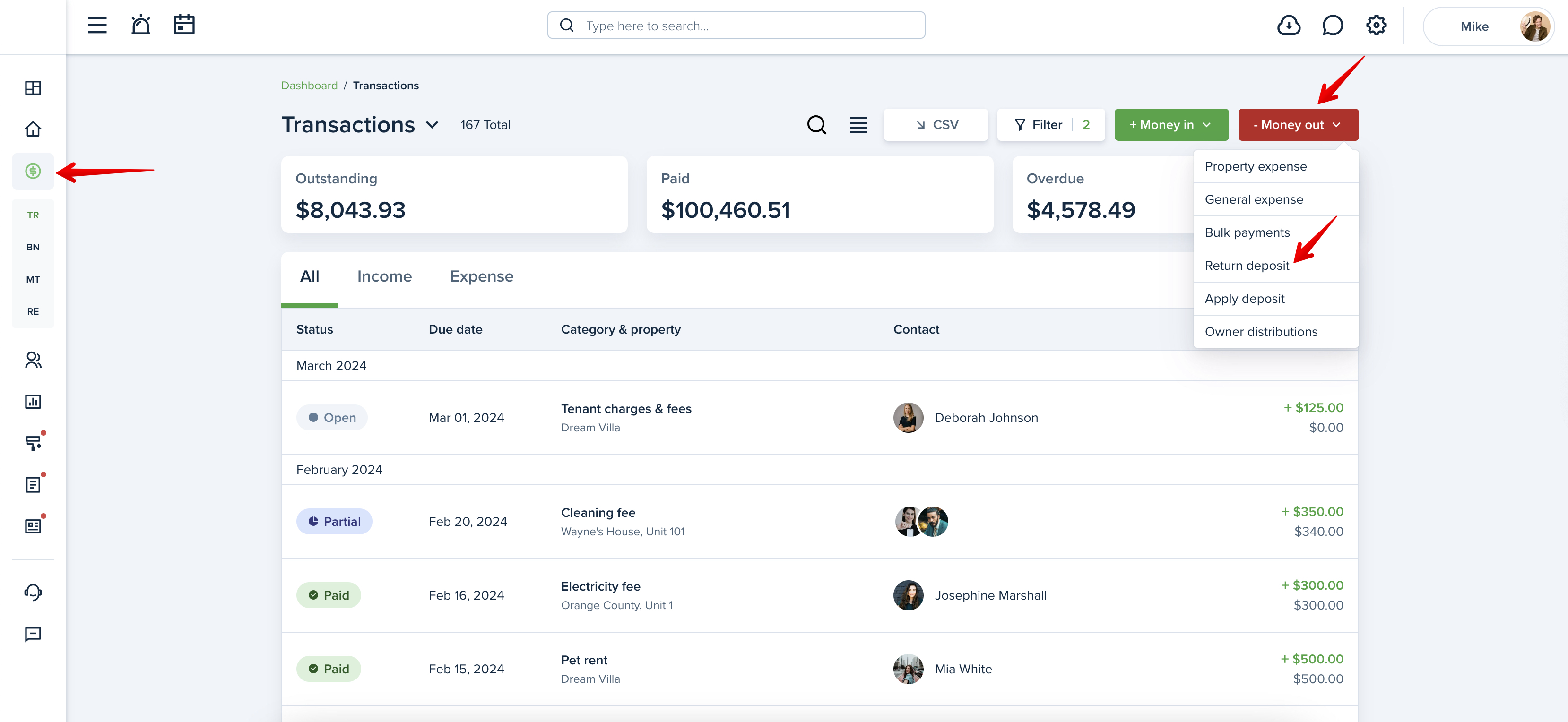The image size is (1568, 722).
Task: Open the RE sidebar sub-item
Action: pos(33,311)
